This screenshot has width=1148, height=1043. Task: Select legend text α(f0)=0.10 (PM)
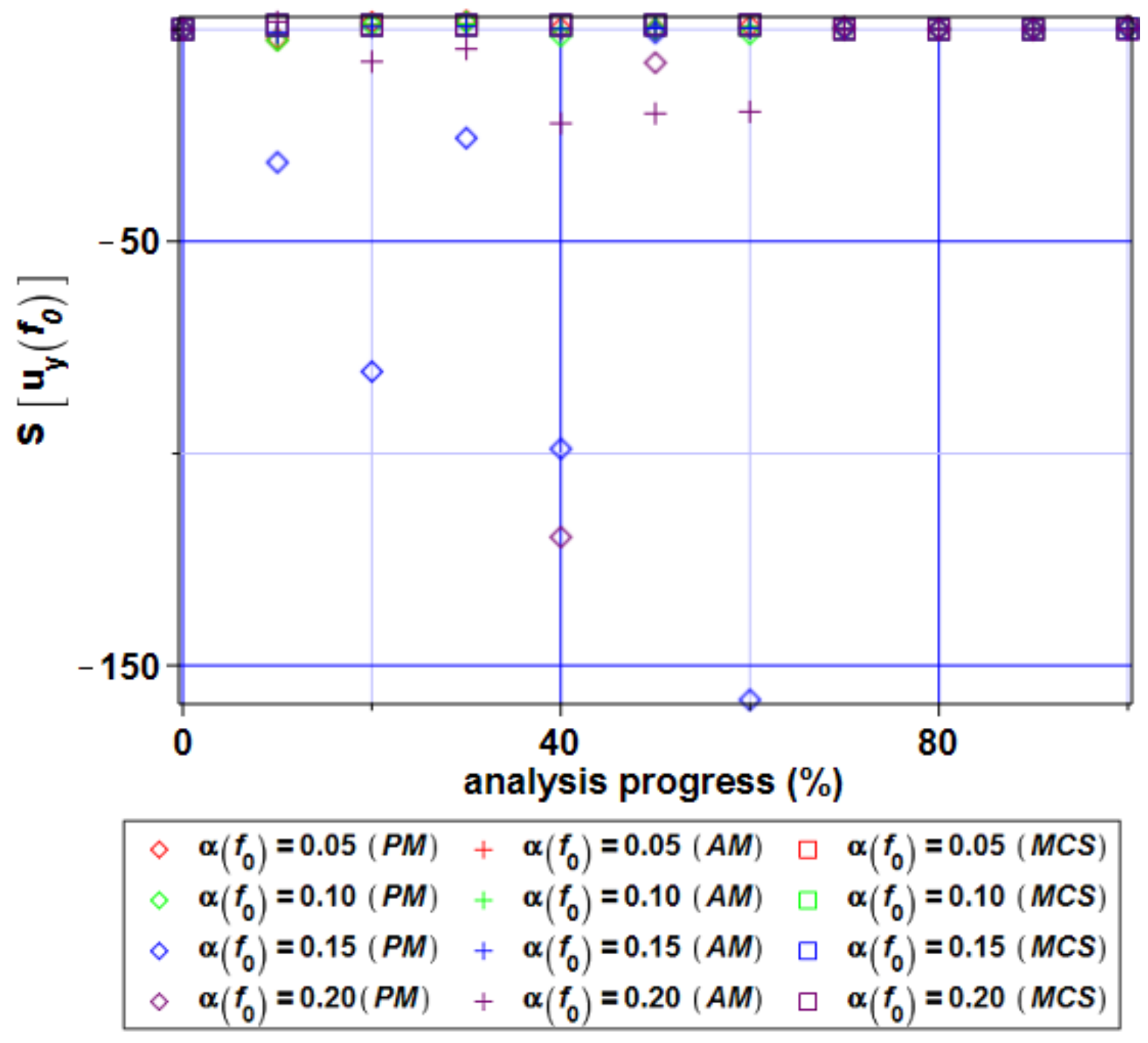(318, 902)
